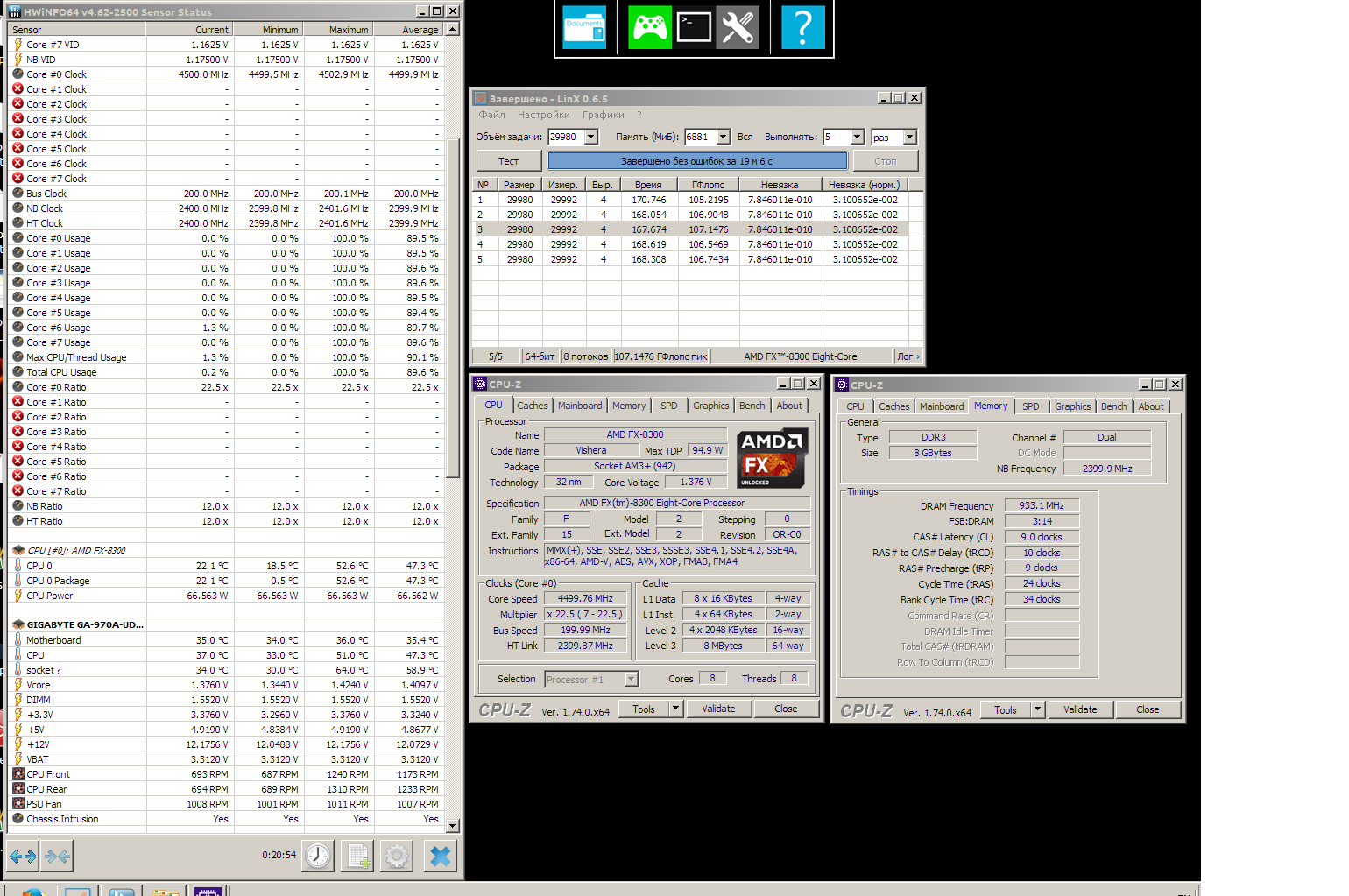Launch the command prompt tile
The height and width of the screenshot is (896, 1349).
click(x=694, y=27)
